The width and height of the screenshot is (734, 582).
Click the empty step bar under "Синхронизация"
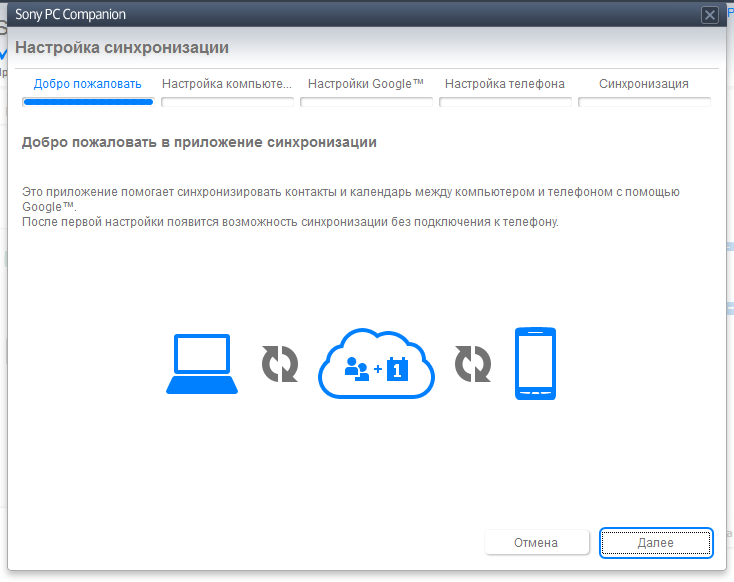[644, 101]
